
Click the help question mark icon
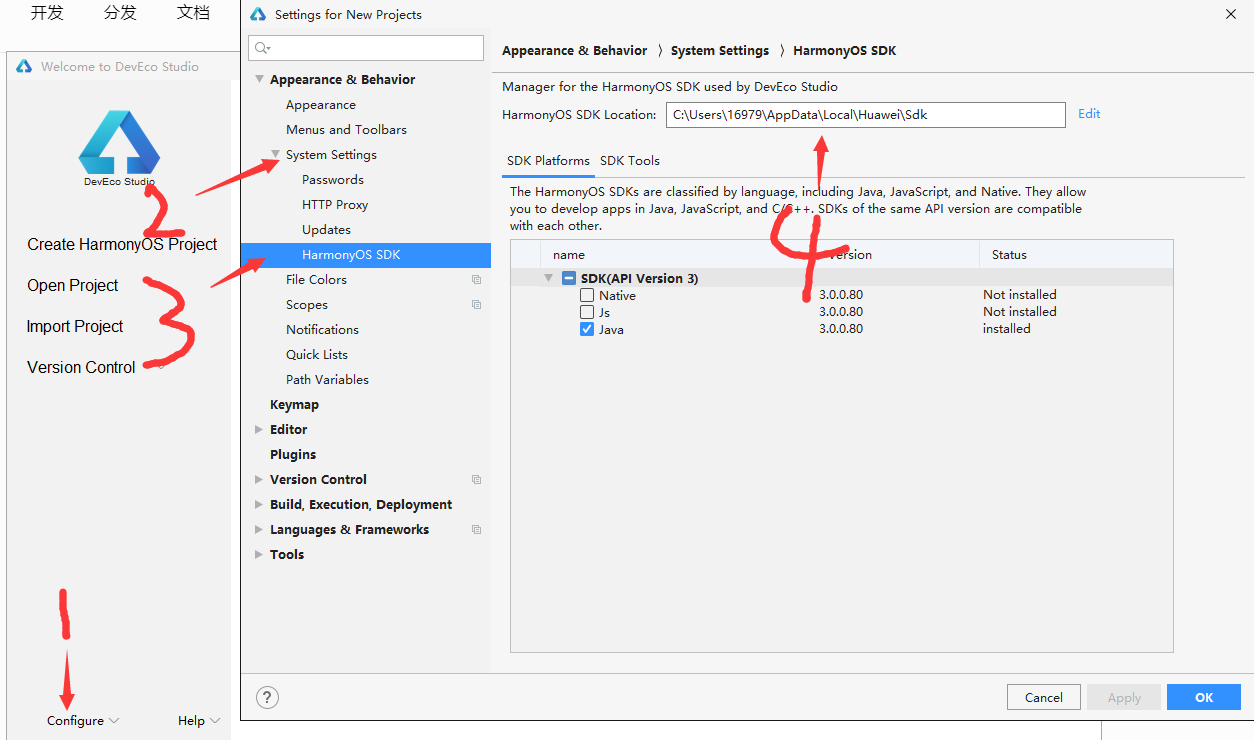[x=268, y=697]
